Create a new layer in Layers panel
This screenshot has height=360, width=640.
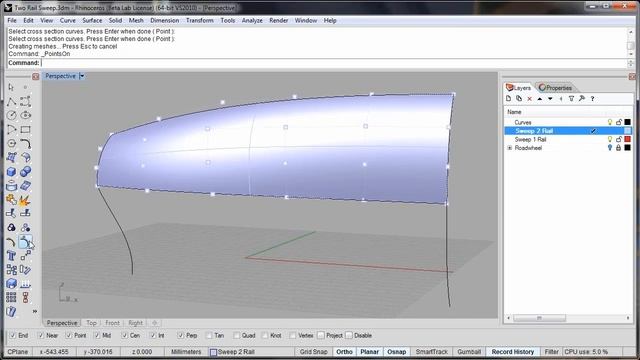click(509, 98)
